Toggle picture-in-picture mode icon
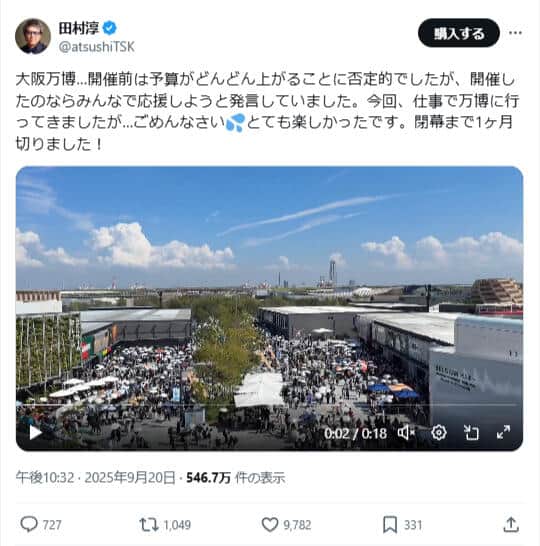 [471, 433]
